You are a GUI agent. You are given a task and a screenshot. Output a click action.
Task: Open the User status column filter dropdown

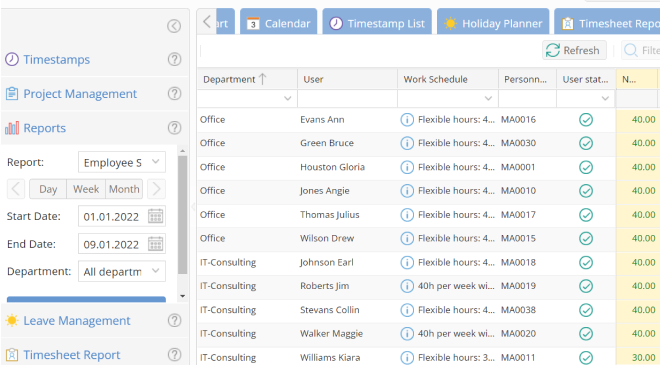pyautogui.click(x=605, y=98)
